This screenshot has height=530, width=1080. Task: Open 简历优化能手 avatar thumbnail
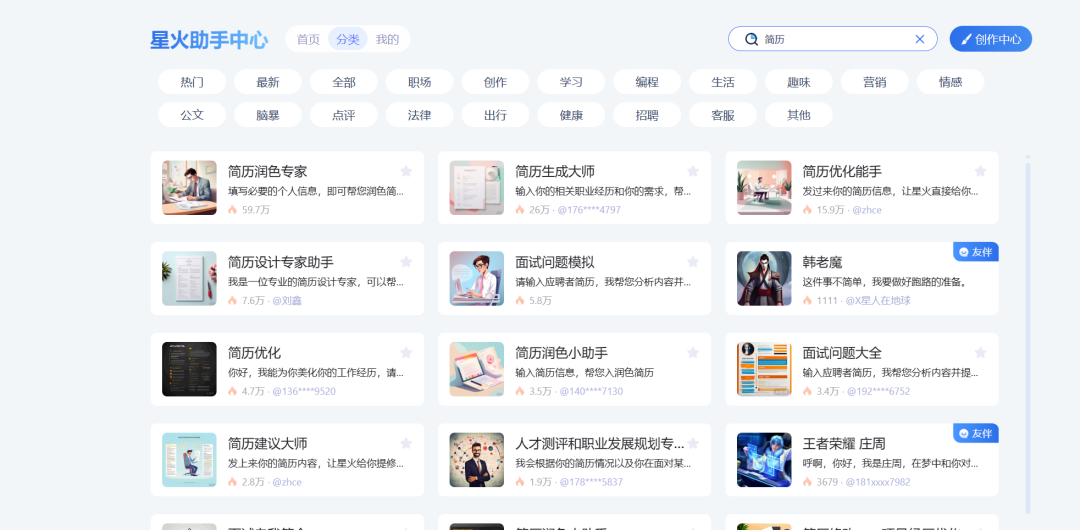764,187
